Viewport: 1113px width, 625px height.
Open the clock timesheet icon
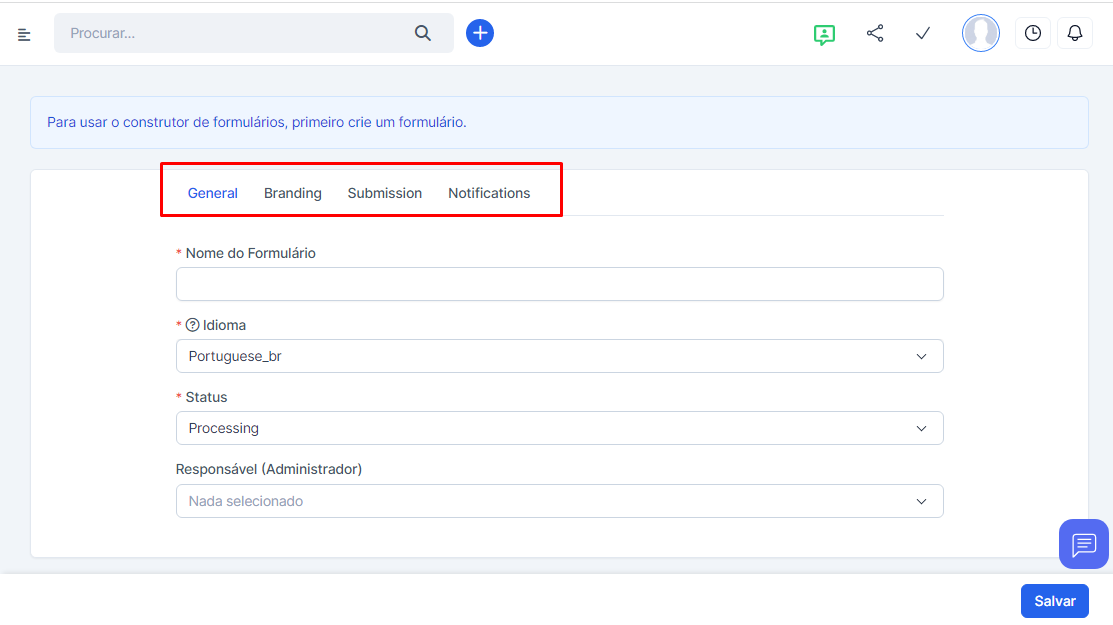point(1033,34)
